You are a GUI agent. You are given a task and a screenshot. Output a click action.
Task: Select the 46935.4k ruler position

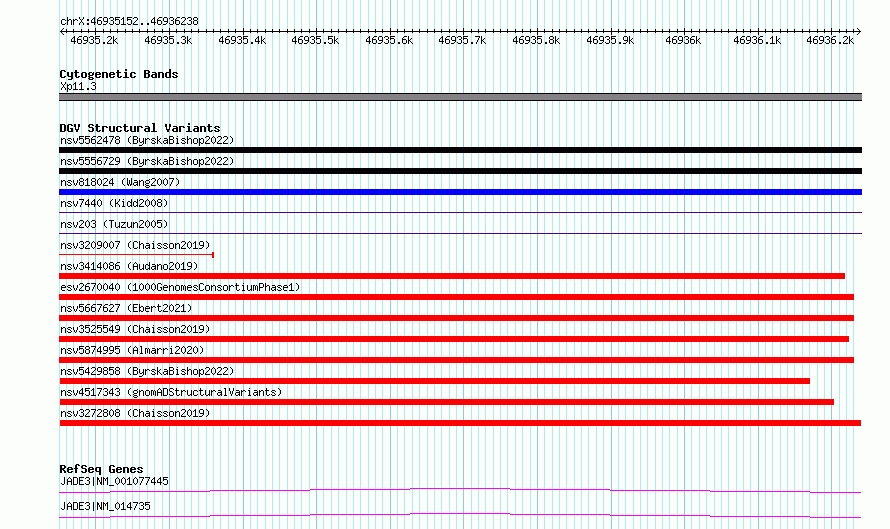point(242,40)
